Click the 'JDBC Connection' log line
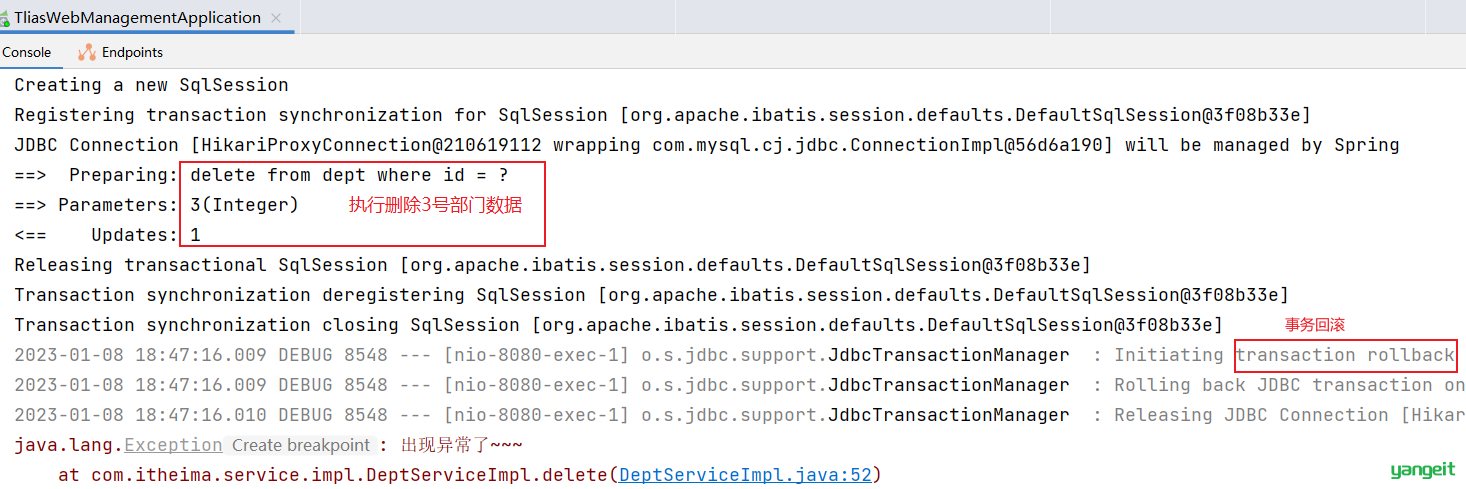Screen dimensions: 1466x489 [x=707, y=145]
